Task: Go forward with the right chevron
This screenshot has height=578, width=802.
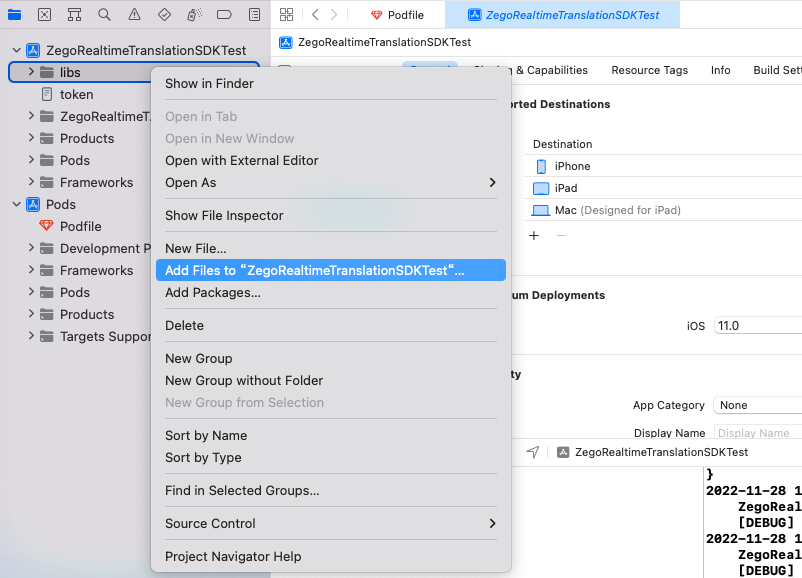Action: point(334,15)
